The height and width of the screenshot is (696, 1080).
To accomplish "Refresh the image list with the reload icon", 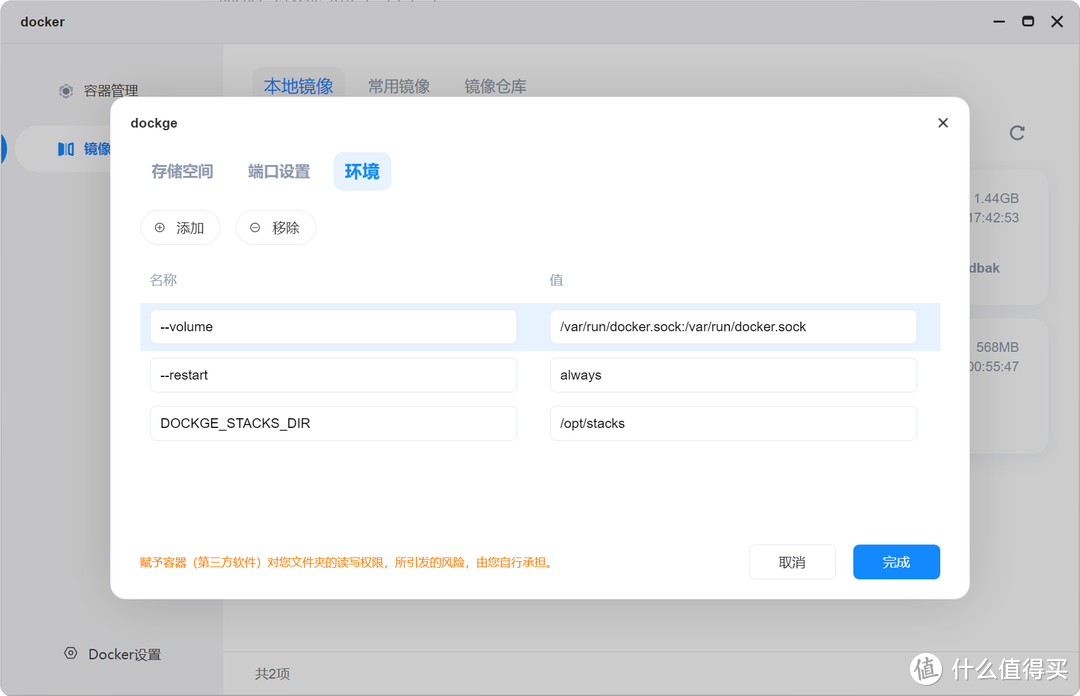I will (x=1016, y=132).
